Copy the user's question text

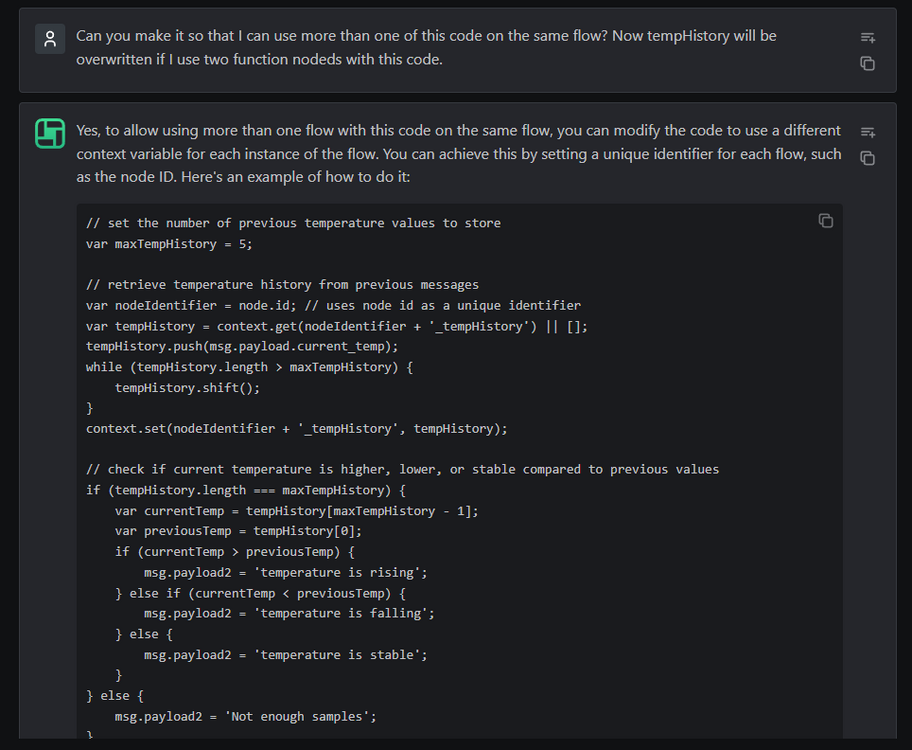click(868, 63)
